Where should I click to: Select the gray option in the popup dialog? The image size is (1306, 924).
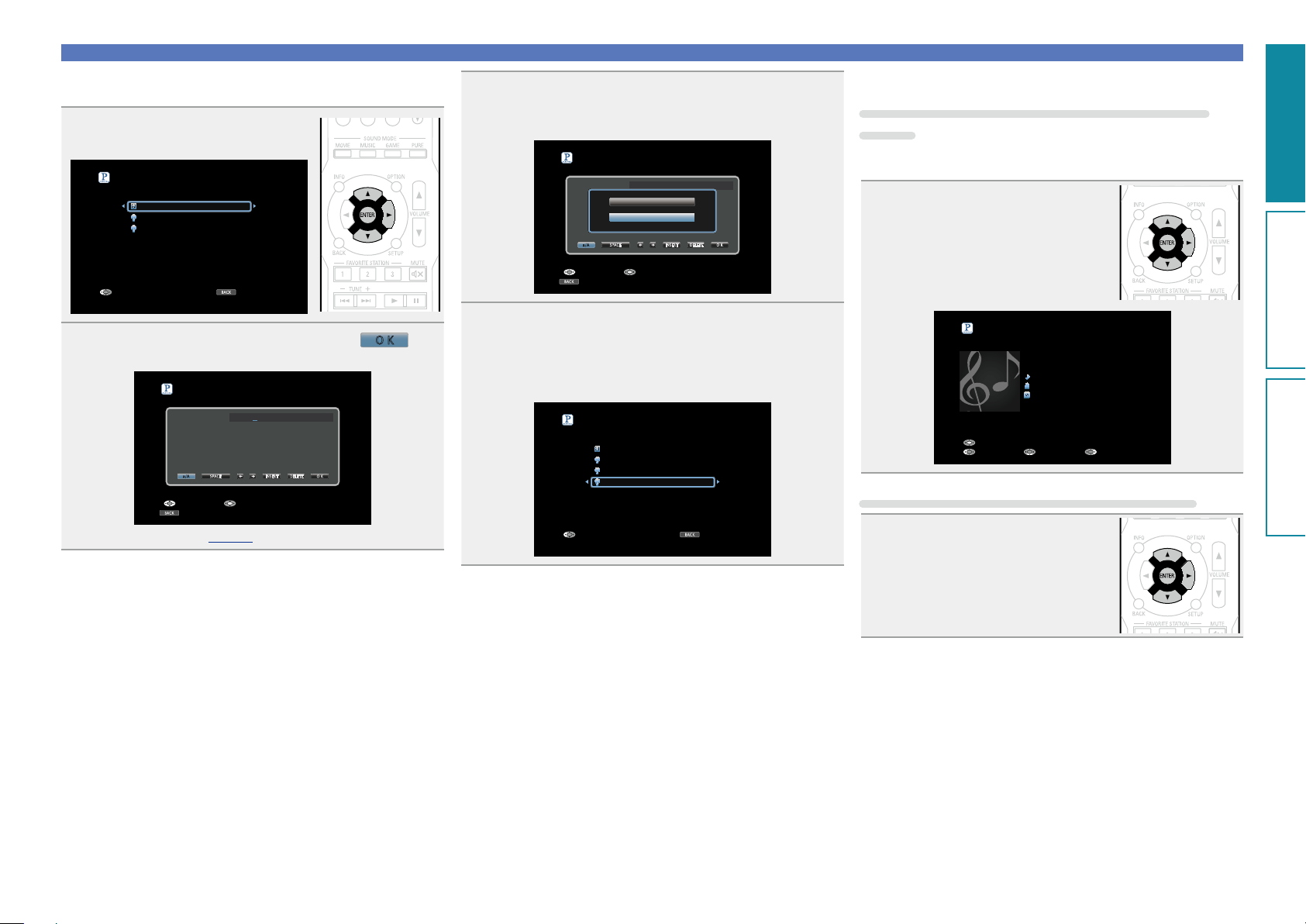coord(652,202)
